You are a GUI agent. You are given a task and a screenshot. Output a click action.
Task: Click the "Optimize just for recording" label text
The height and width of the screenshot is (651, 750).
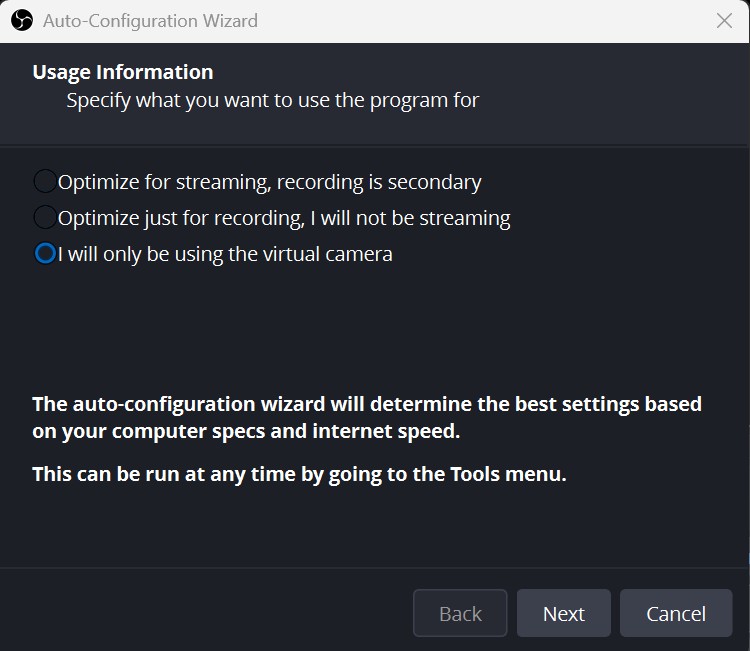pos(284,218)
